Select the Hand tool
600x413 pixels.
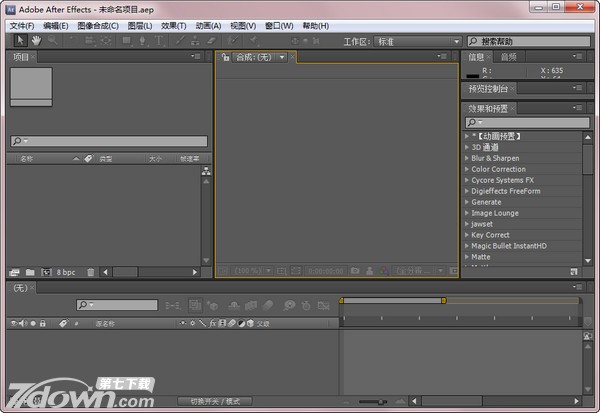(37, 41)
